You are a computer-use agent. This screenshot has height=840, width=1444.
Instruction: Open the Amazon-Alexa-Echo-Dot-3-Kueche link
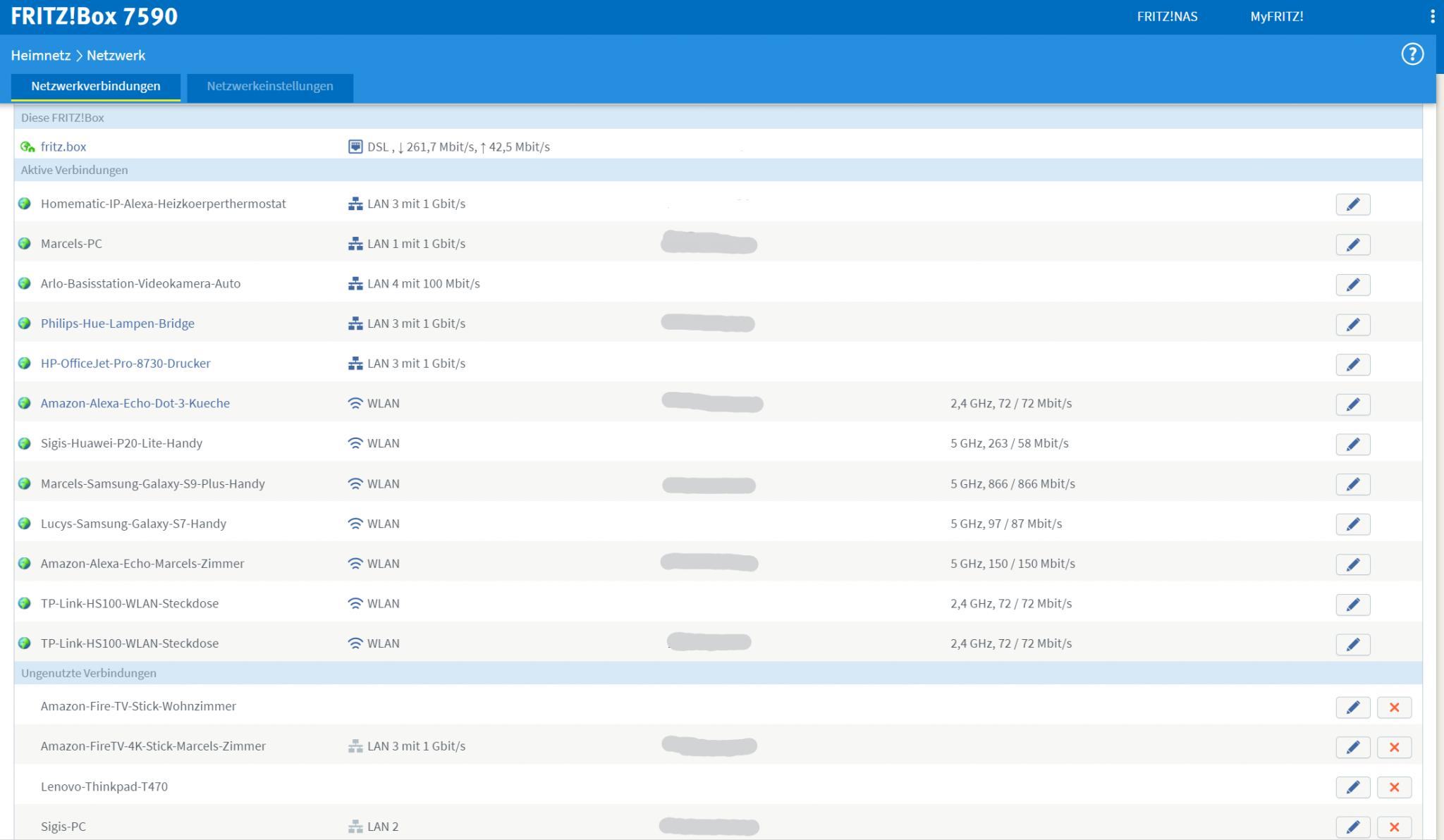pyautogui.click(x=135, y=403)
